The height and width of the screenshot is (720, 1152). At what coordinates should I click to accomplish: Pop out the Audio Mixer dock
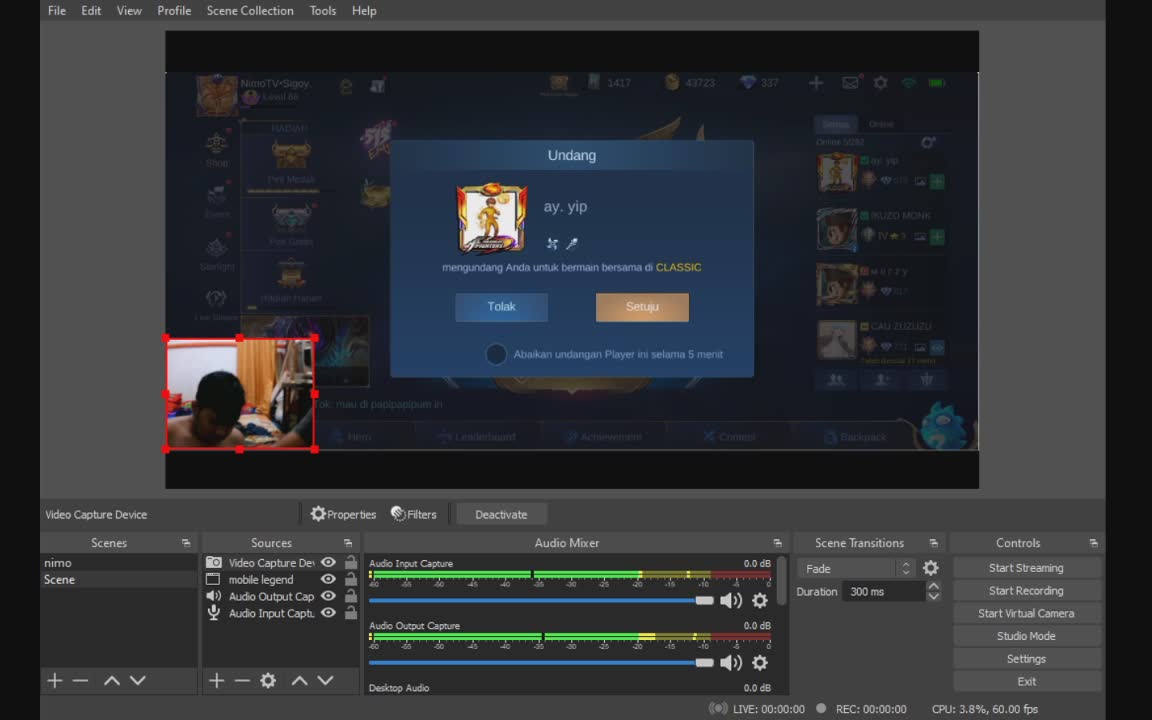(777, 543)
